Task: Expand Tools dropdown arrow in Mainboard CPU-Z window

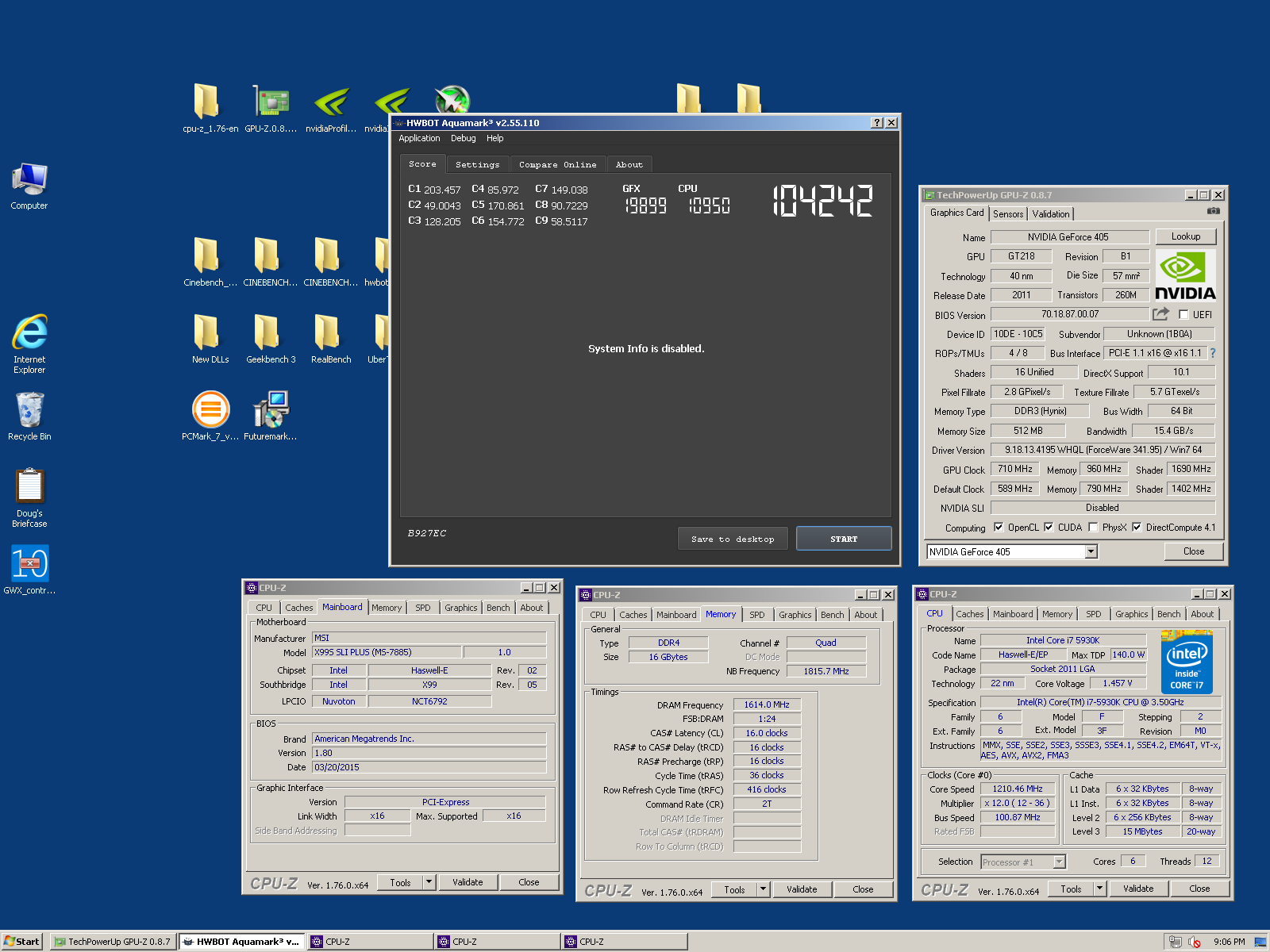Action: click(x=429, y=881)
